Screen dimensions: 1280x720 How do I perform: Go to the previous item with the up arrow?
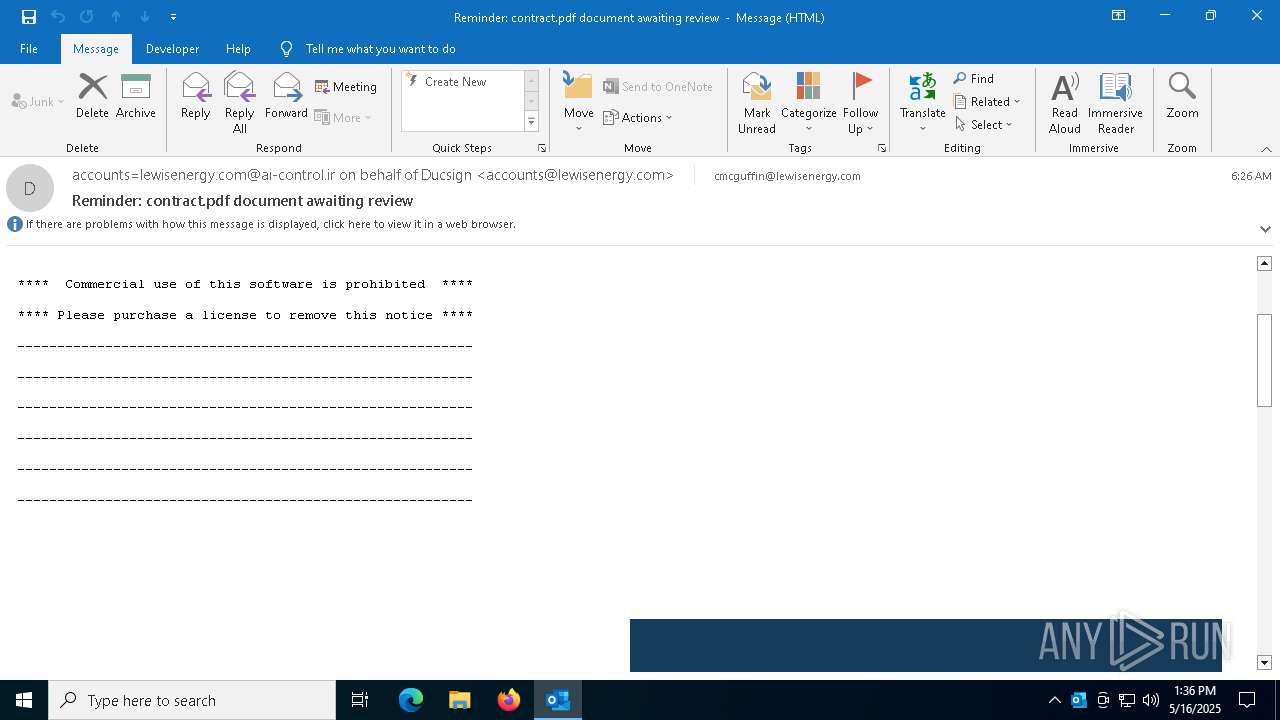tap(116, 17)
